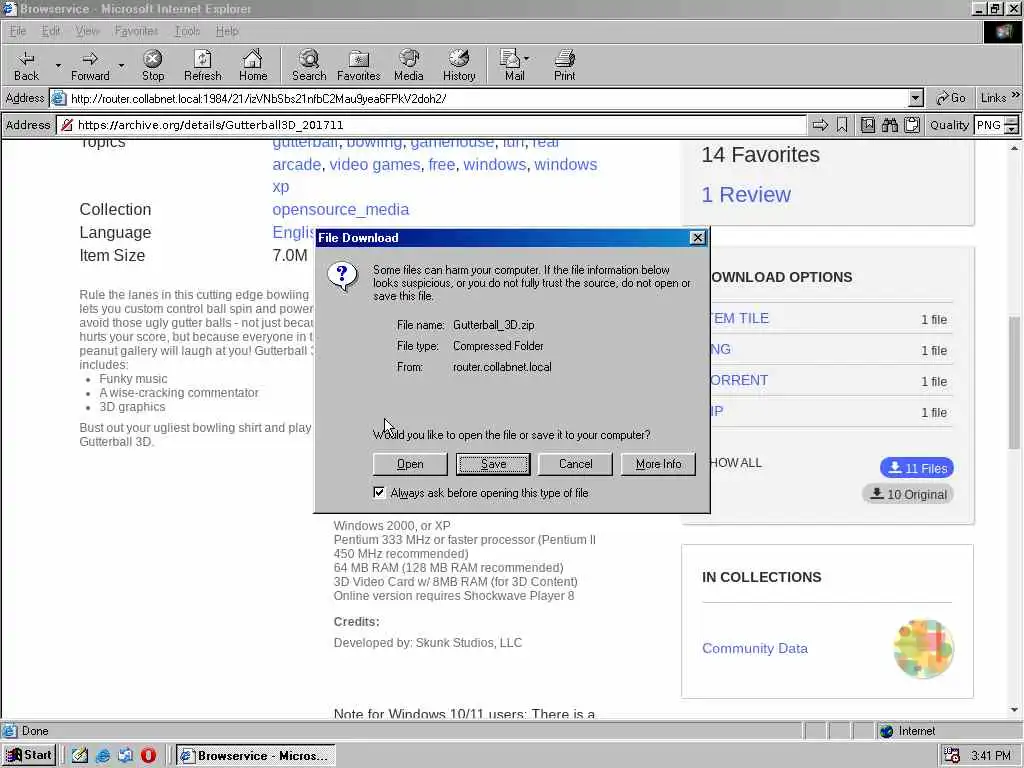Open the Favorites toolbar pane
The image size is (1024, 768).
pyautogui.click(x=359, y=65)
